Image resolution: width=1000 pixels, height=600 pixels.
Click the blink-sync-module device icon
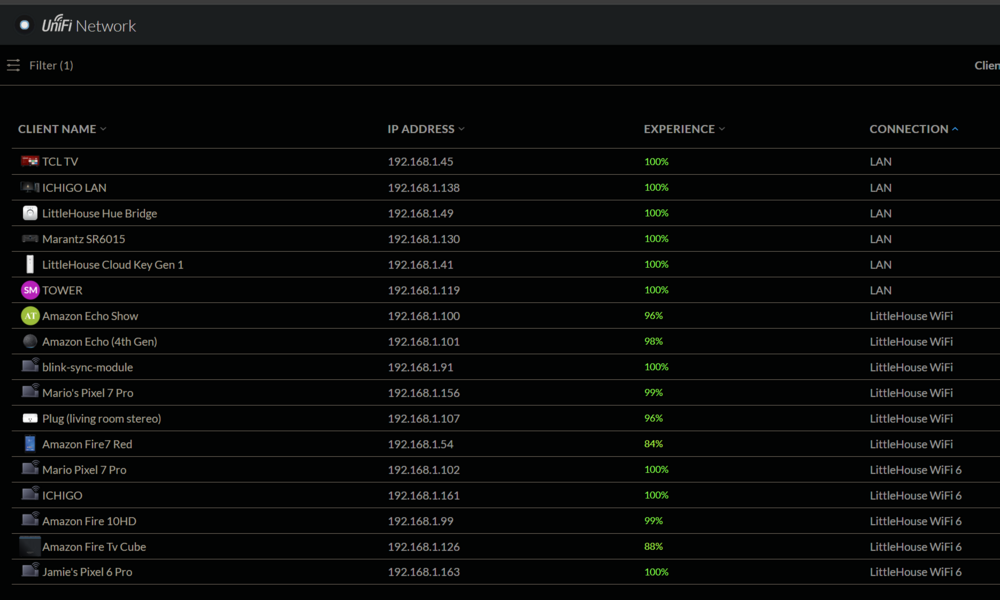30,366
